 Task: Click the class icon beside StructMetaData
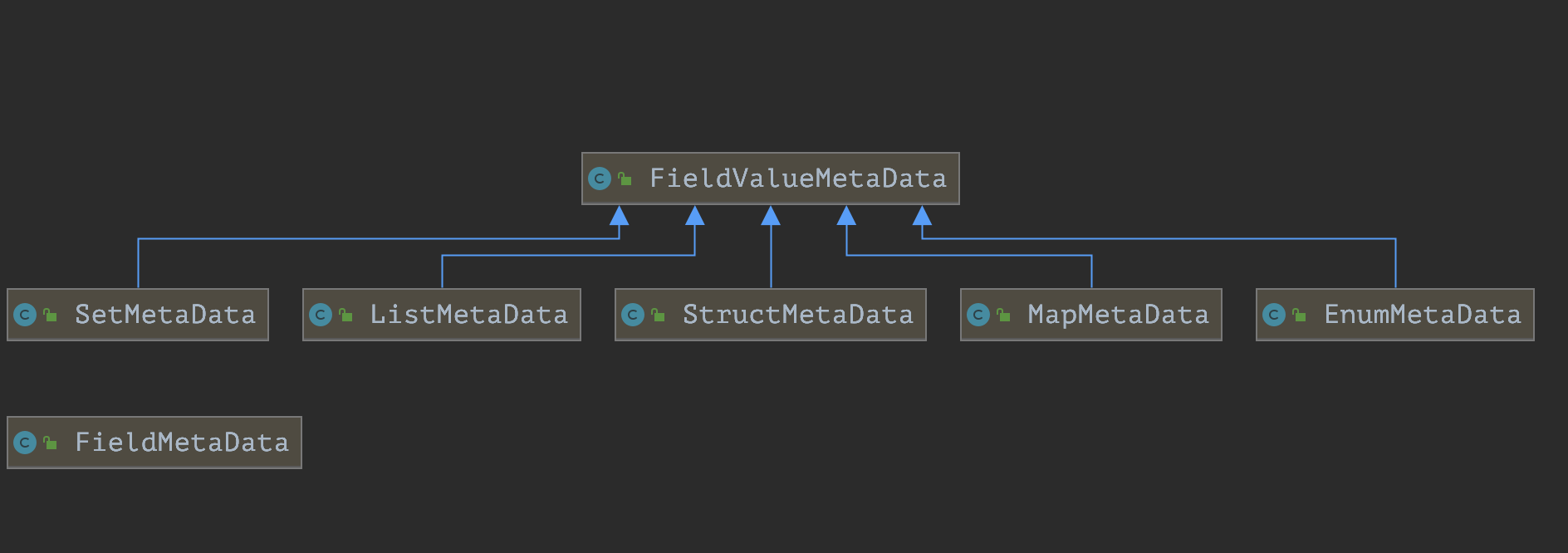coord(633,315)
